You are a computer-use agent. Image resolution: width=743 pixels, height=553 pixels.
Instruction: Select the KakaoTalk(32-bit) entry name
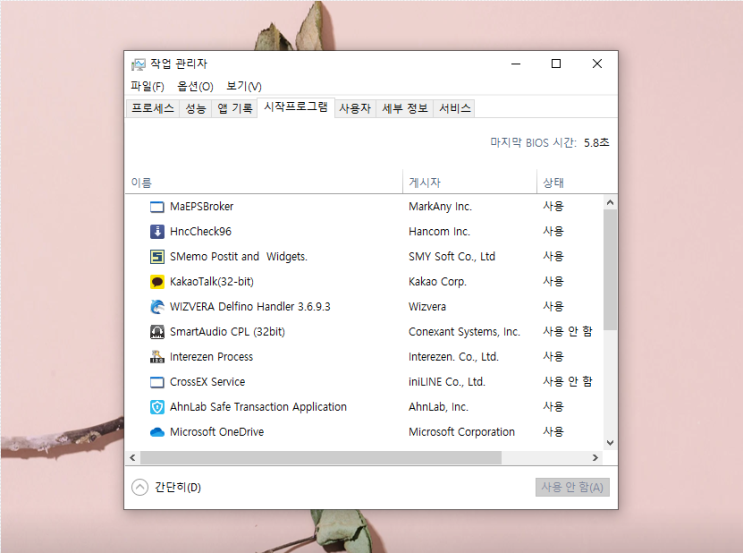212,282
